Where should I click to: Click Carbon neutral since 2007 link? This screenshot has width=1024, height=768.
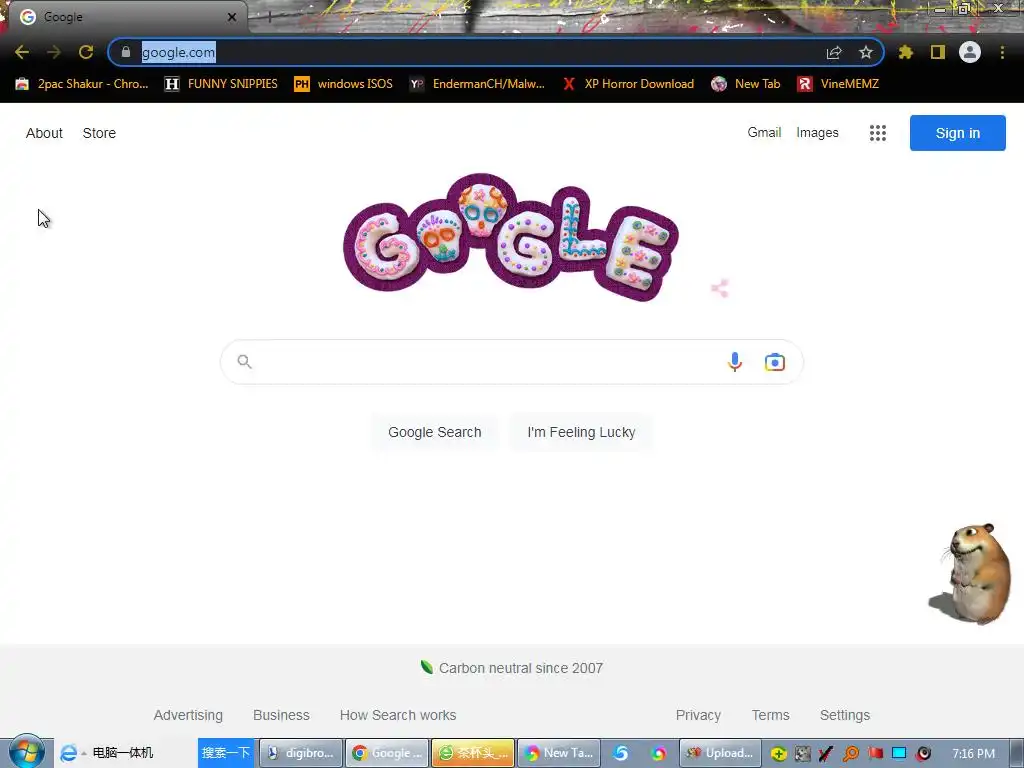pos(512,668)
